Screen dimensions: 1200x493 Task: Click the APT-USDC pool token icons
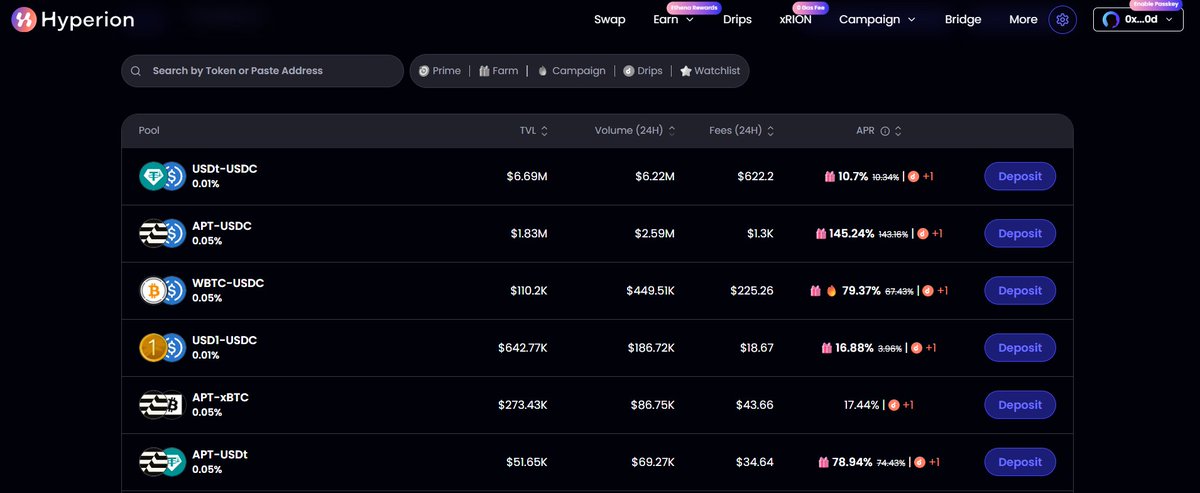[162, 233]
